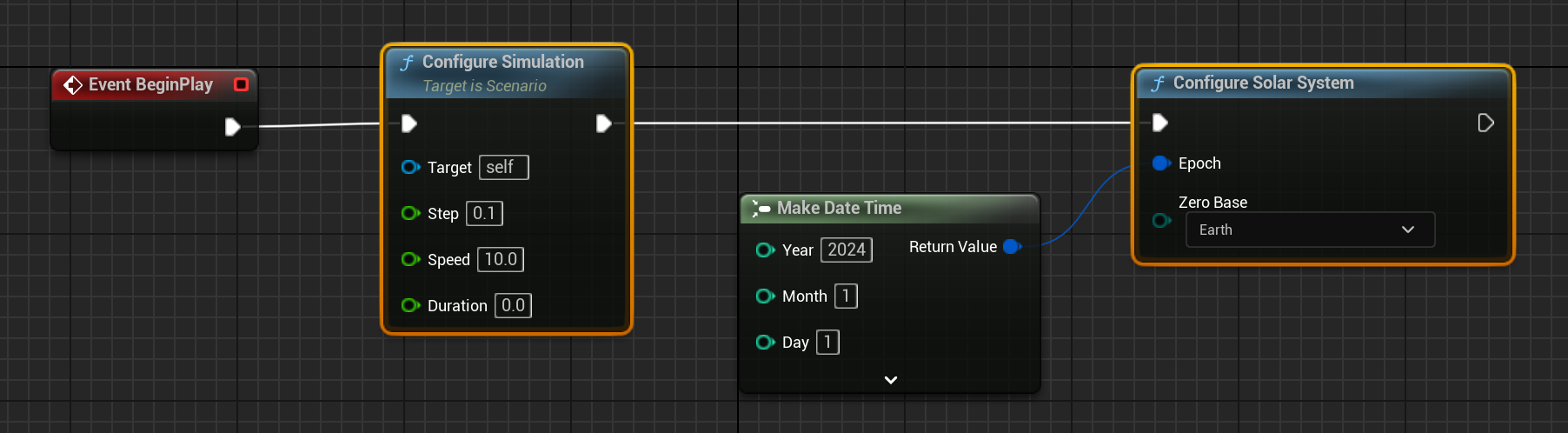Expand the Make Date Time node's extra pins
The height and width of the screenshot is (433, 1568).
click(890, 380)
